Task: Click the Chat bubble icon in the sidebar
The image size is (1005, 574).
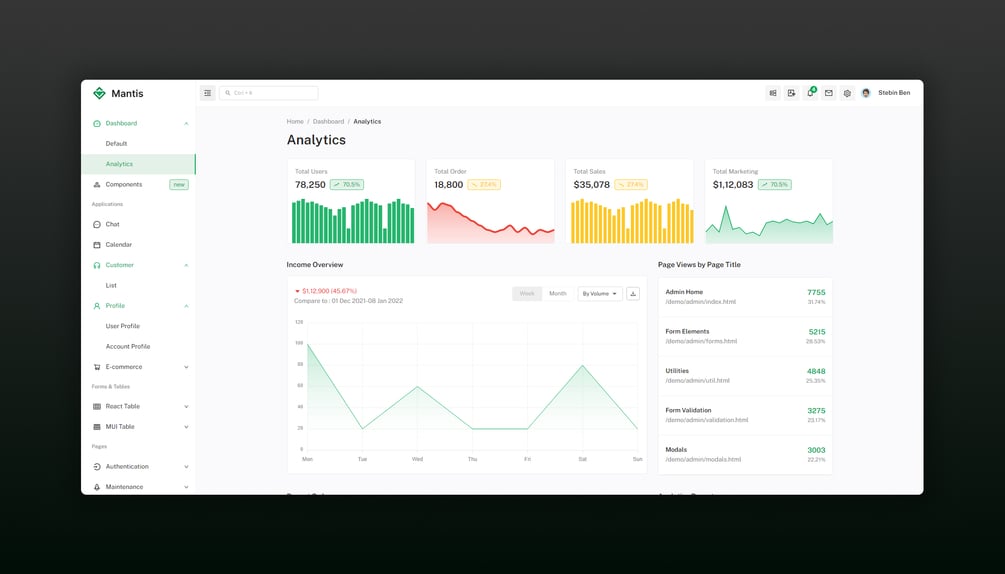Action: click(x=97, y=224)
